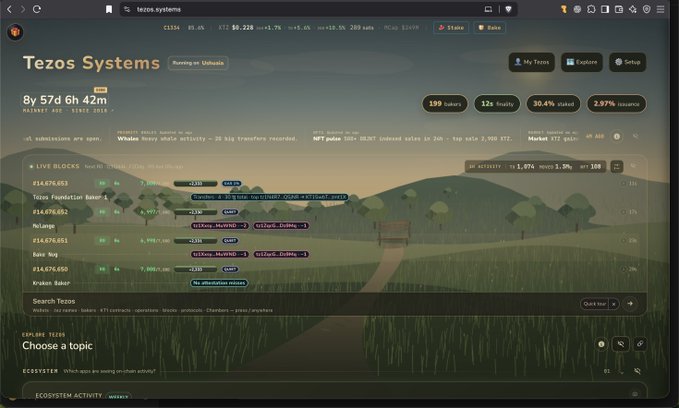Open block #14,676,651
Image resolution: width=679 pixels, height=408 pixels.
pyautogui.click(x=50, y=241)
